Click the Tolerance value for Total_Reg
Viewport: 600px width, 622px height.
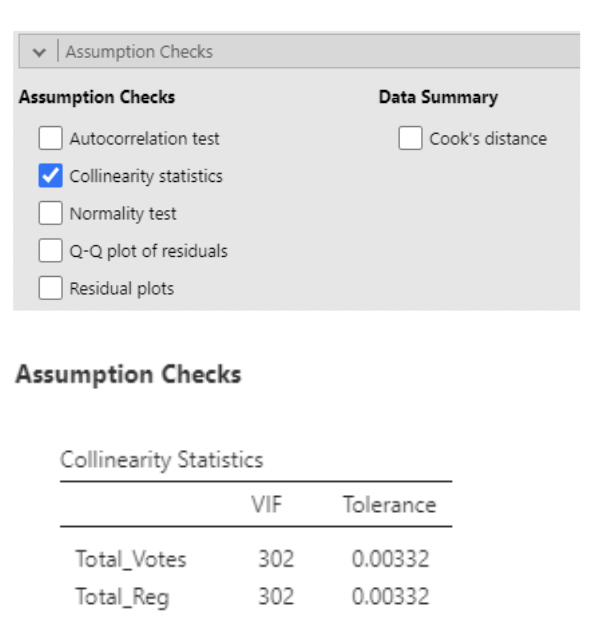390,597
